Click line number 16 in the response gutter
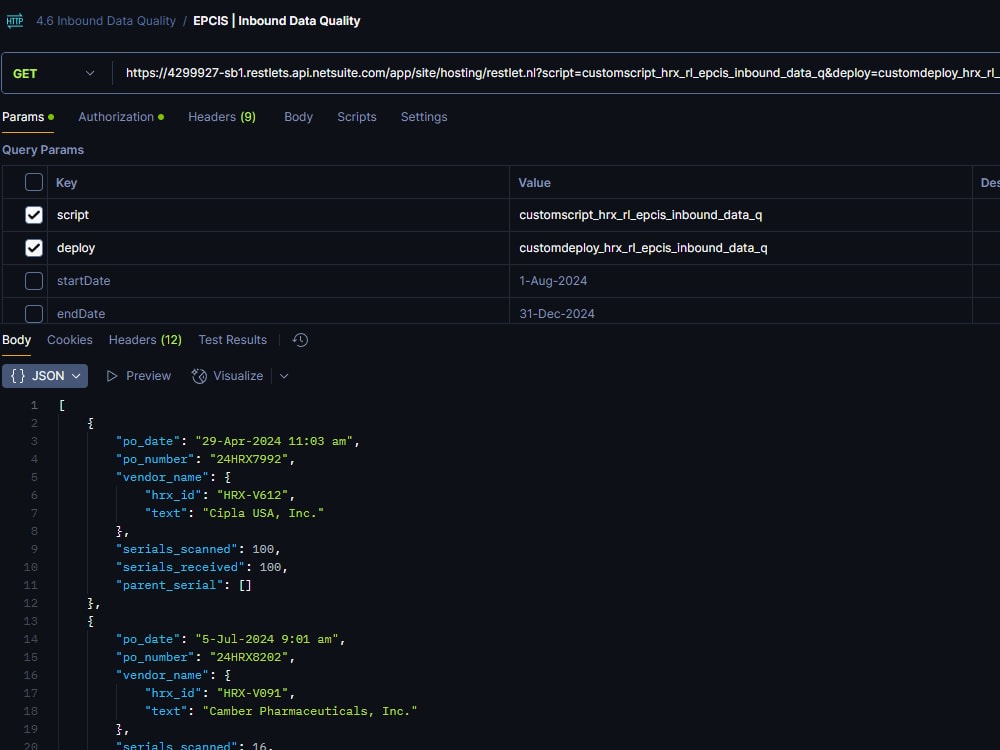Image resolution: width=1000 pixels, height=750 pixels. coord(31,675)
